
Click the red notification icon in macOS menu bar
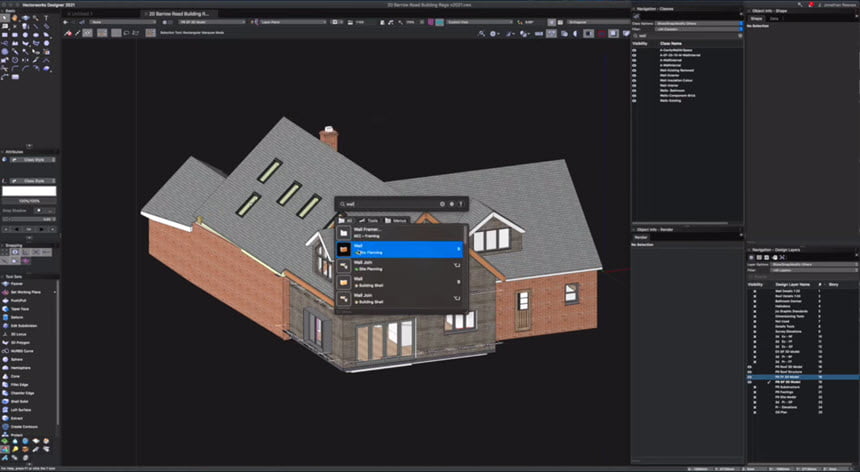[x=811, y=4]
